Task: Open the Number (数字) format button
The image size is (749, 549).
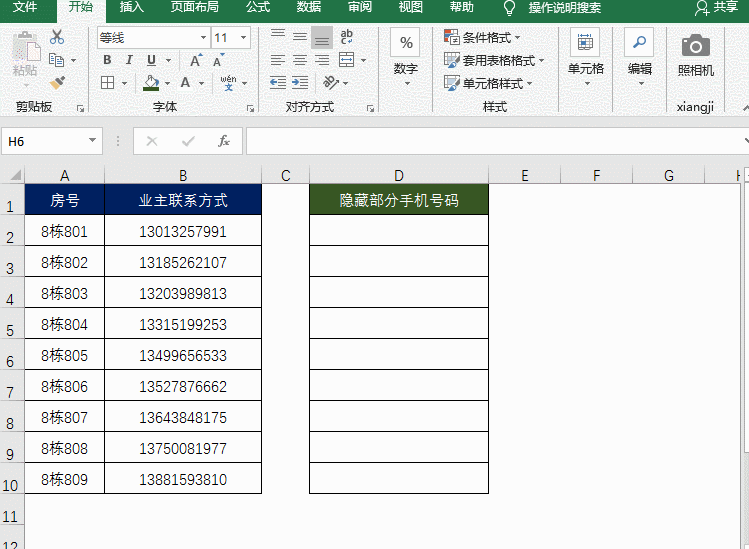Action: (x=406, y=57)
